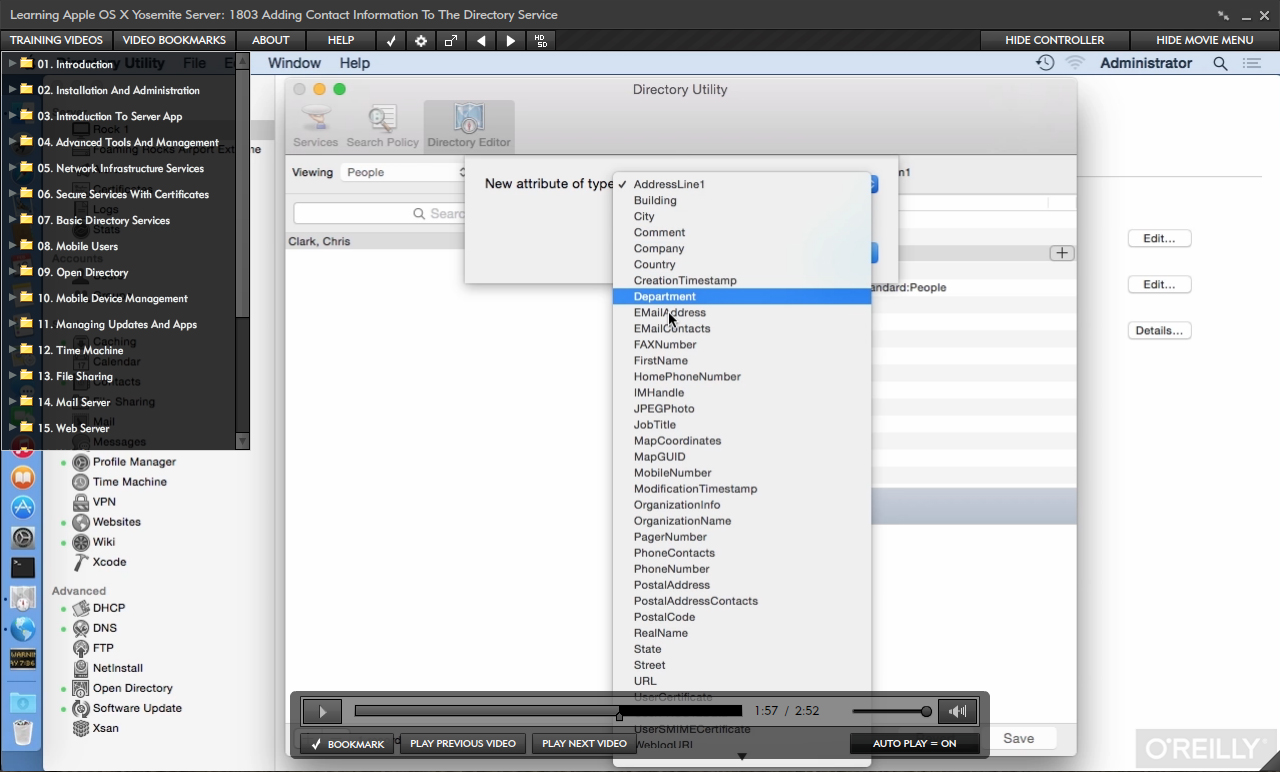
Task: Open the Profile Manager service icon
Action: coord(81,462)
